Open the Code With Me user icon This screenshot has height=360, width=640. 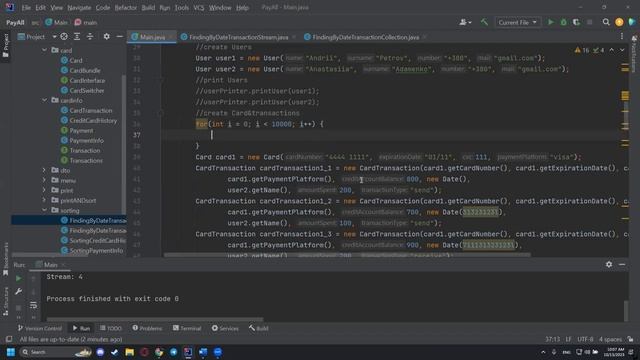[x=465, y=22]
